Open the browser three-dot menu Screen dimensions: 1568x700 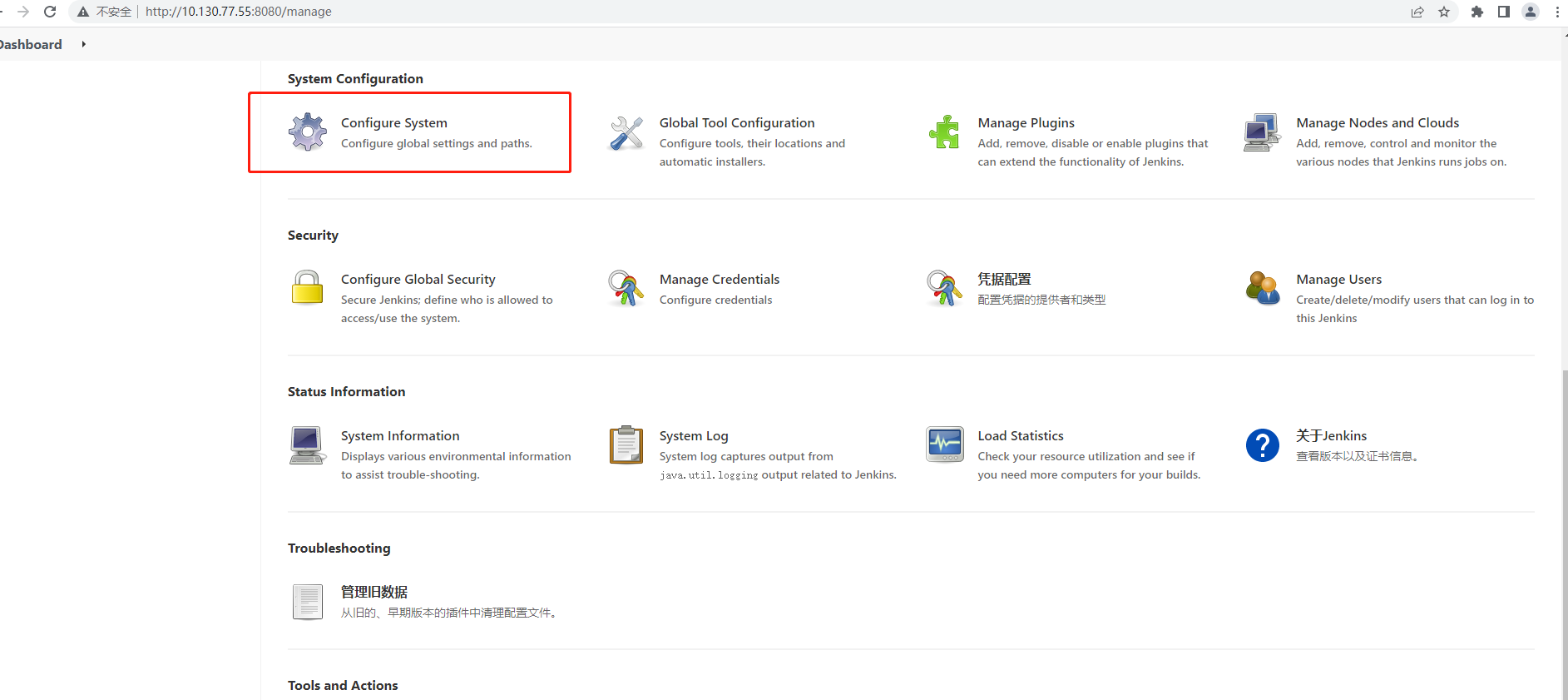tap(1557, 12)
